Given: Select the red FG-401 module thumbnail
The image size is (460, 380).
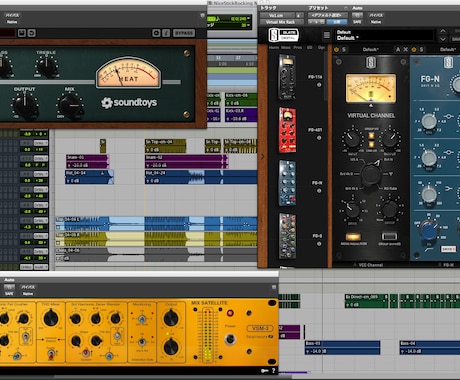Looking at the screenshot, I should 287,130.
